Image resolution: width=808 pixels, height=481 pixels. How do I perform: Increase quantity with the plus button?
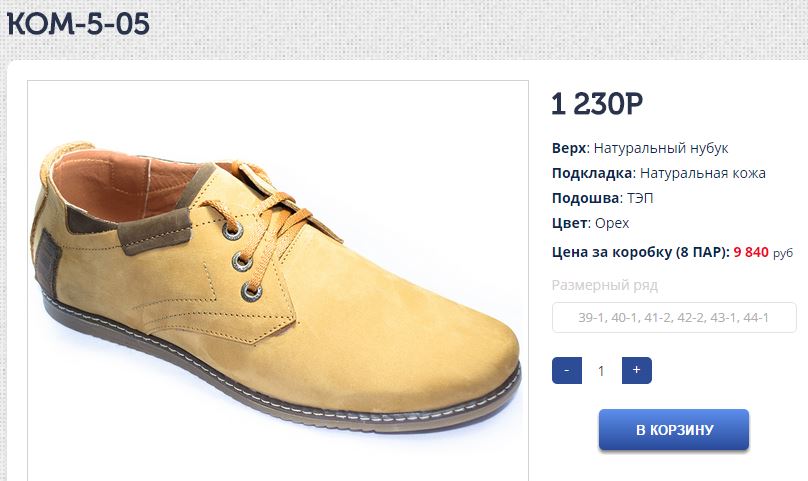[637, 370]
